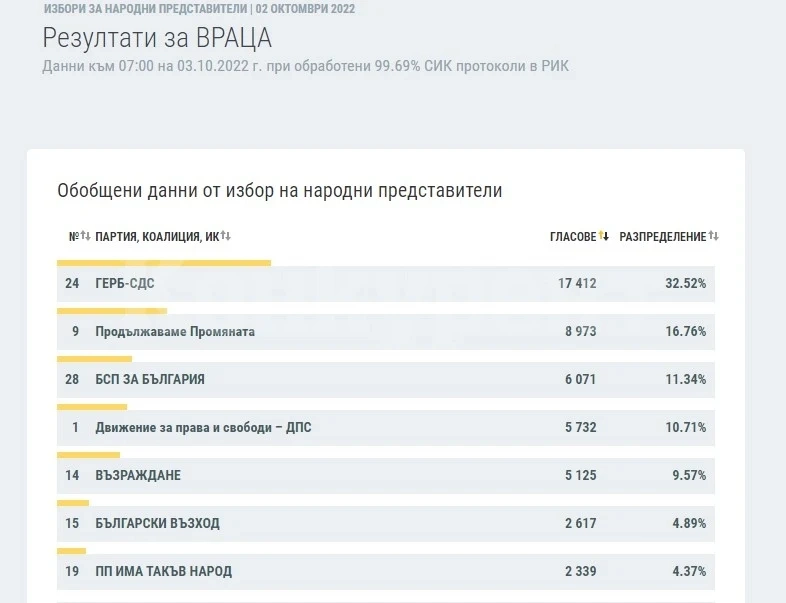The width and height of the screenshot is (786, 603).
Task: Click the vote count 17 412
Action: [577, 283]
